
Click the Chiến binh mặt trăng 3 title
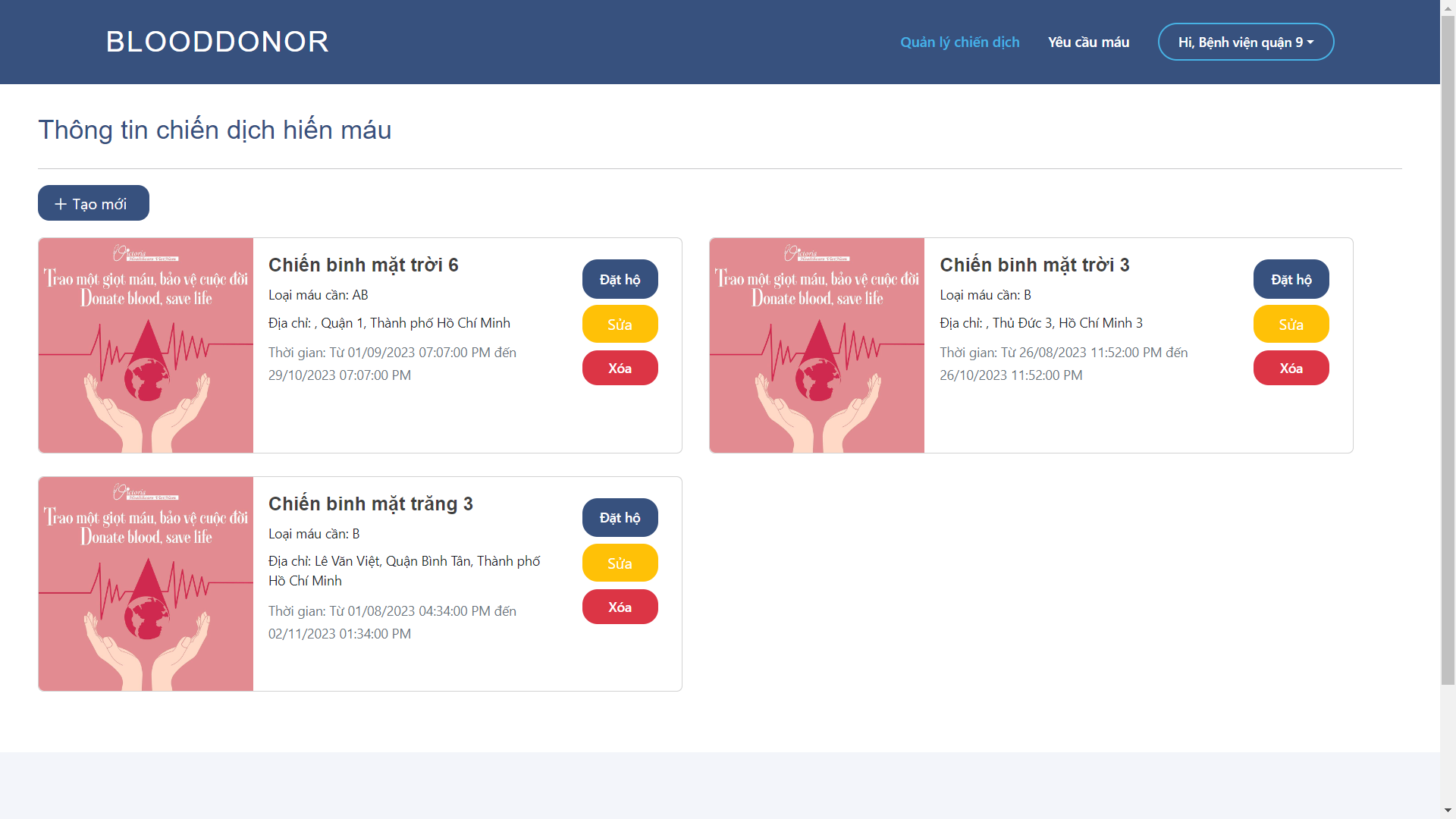click(370, 504)
